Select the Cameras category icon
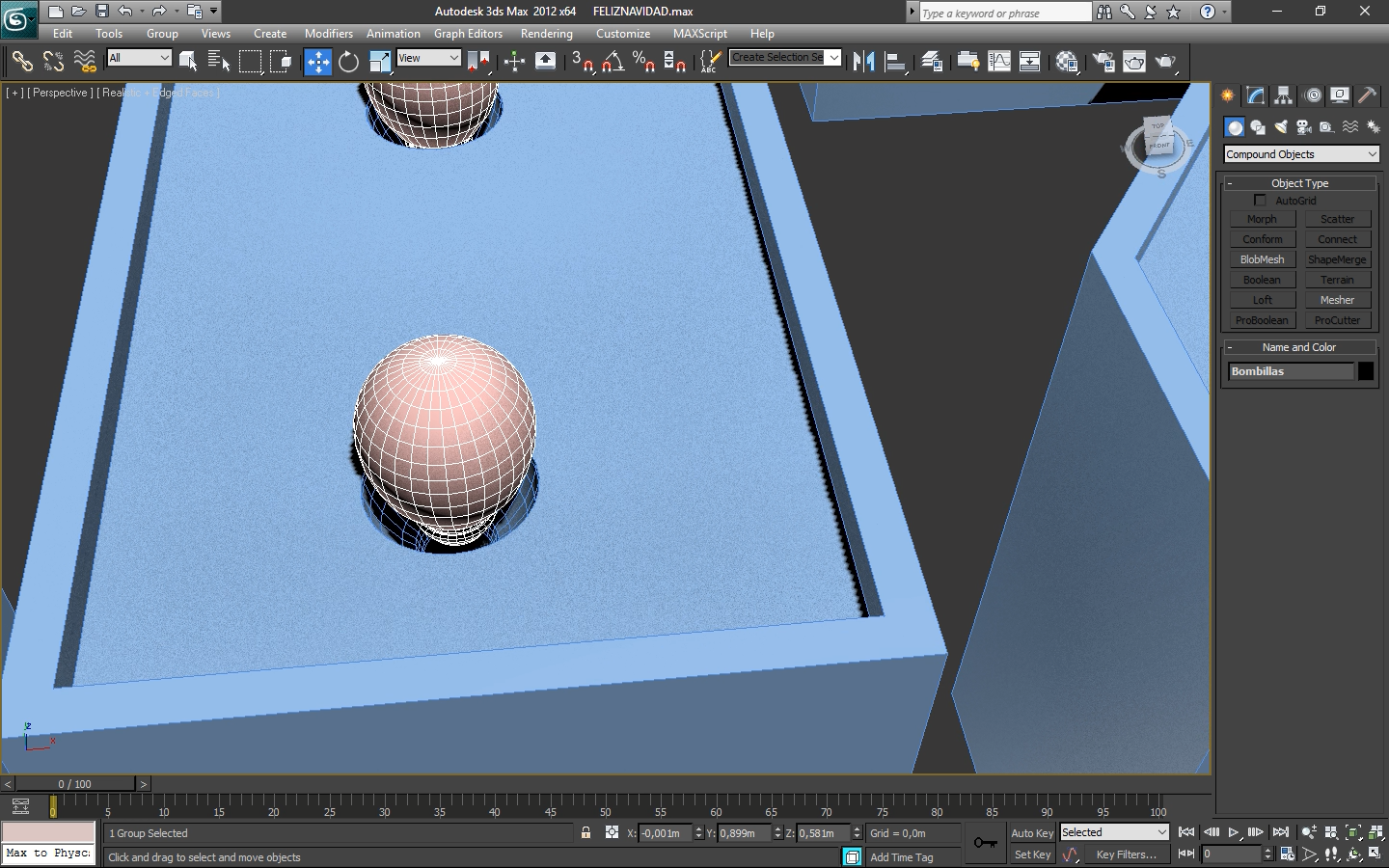 click(1303, 127)
